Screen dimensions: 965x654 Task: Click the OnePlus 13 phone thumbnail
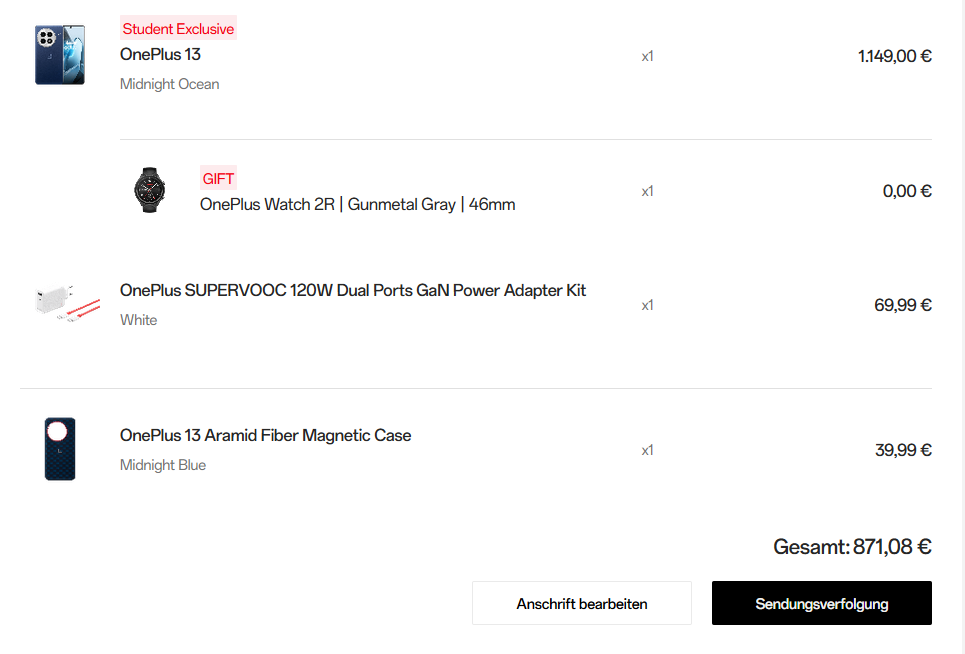point(60,55)
